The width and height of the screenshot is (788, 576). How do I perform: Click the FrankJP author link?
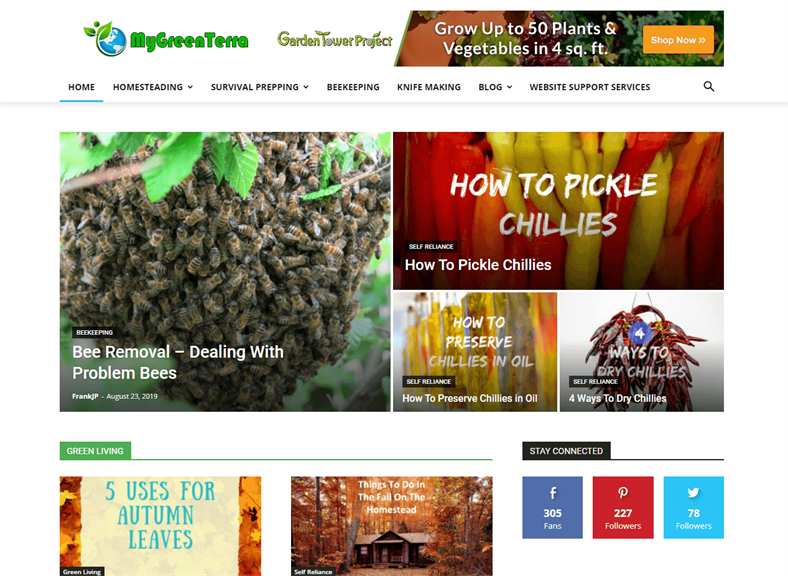(x=85, y=396)
